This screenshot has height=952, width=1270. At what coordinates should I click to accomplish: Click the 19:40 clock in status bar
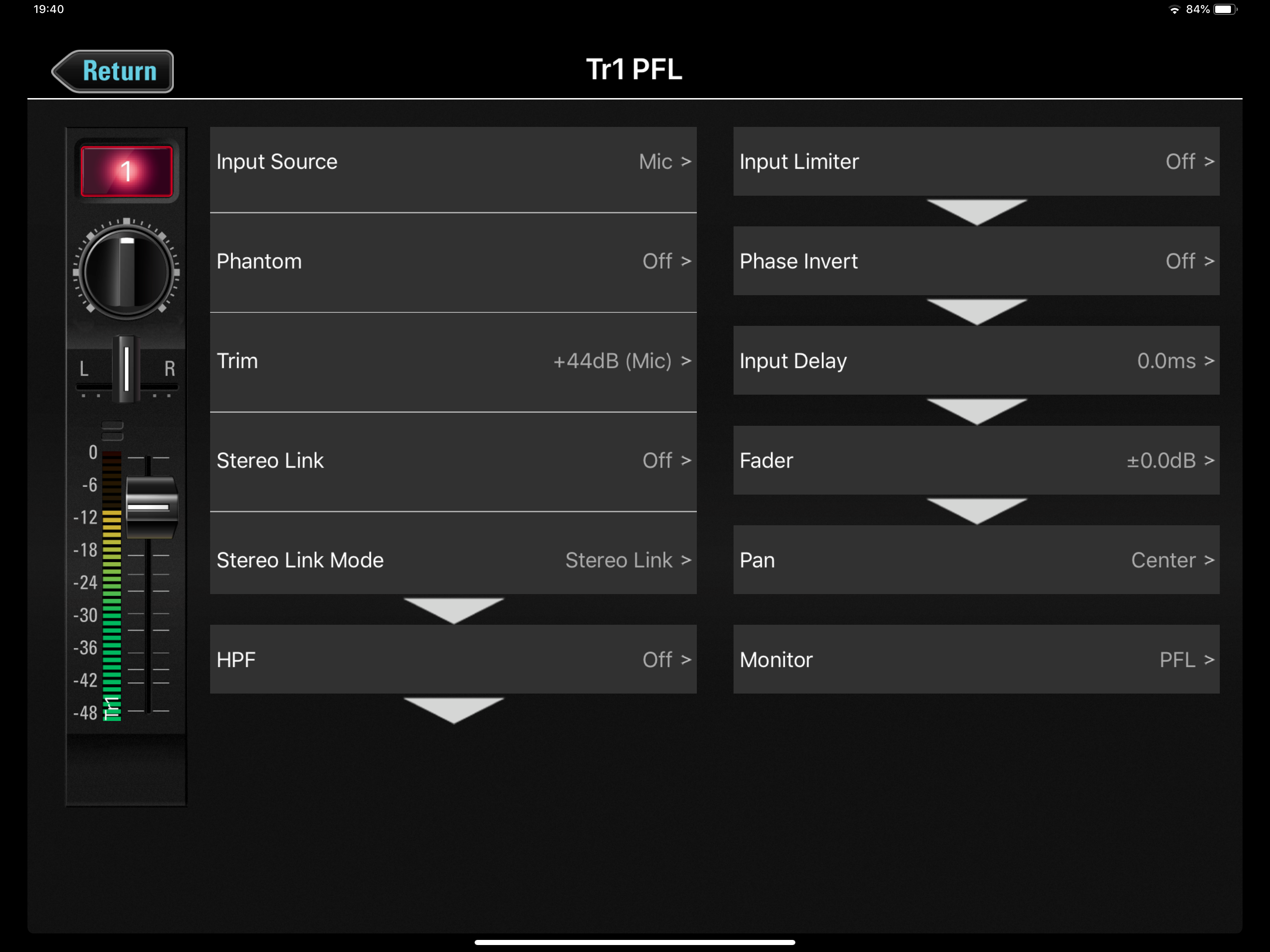pos(48,9)
